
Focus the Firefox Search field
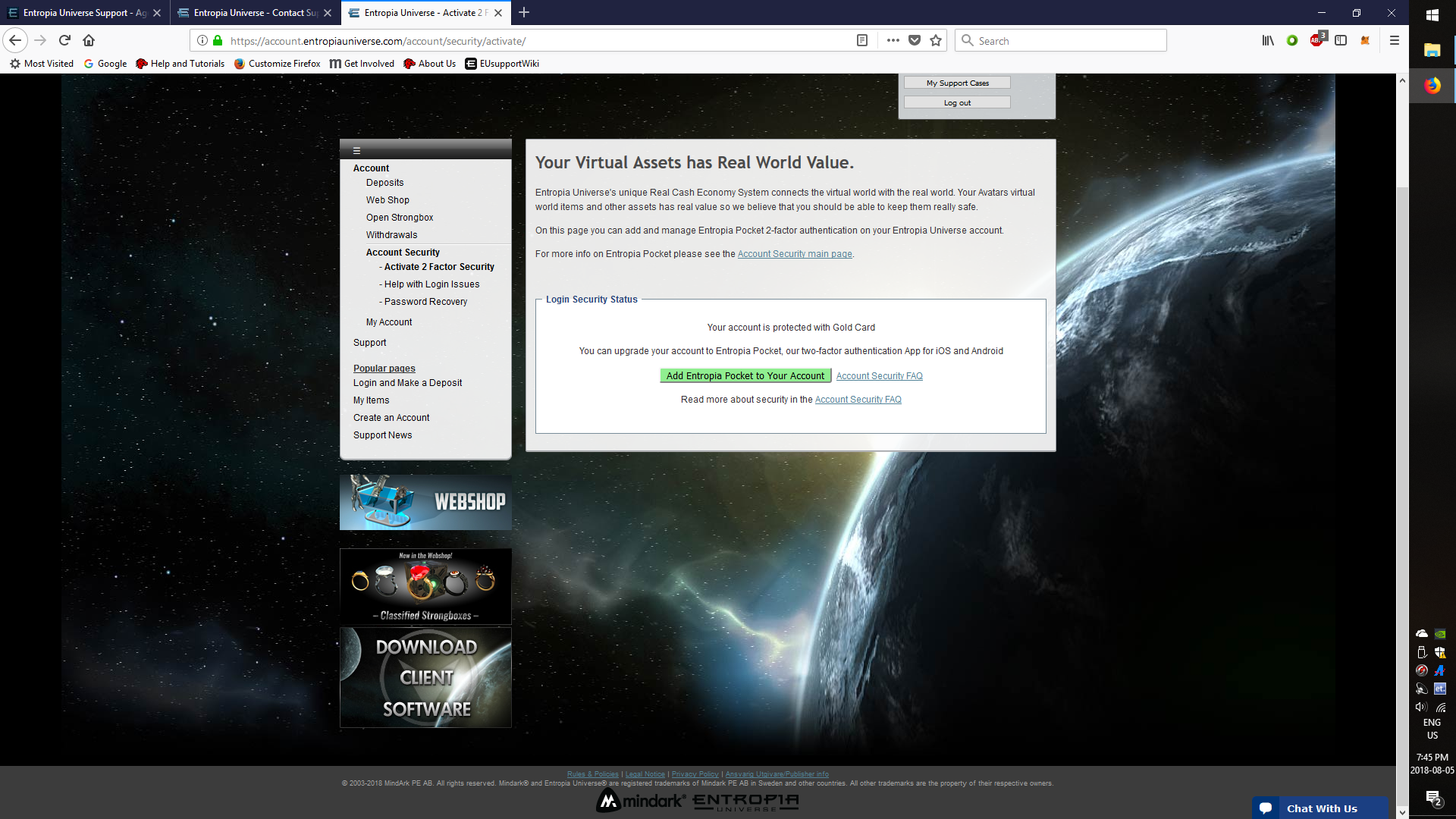click(x=1060, y=40)
